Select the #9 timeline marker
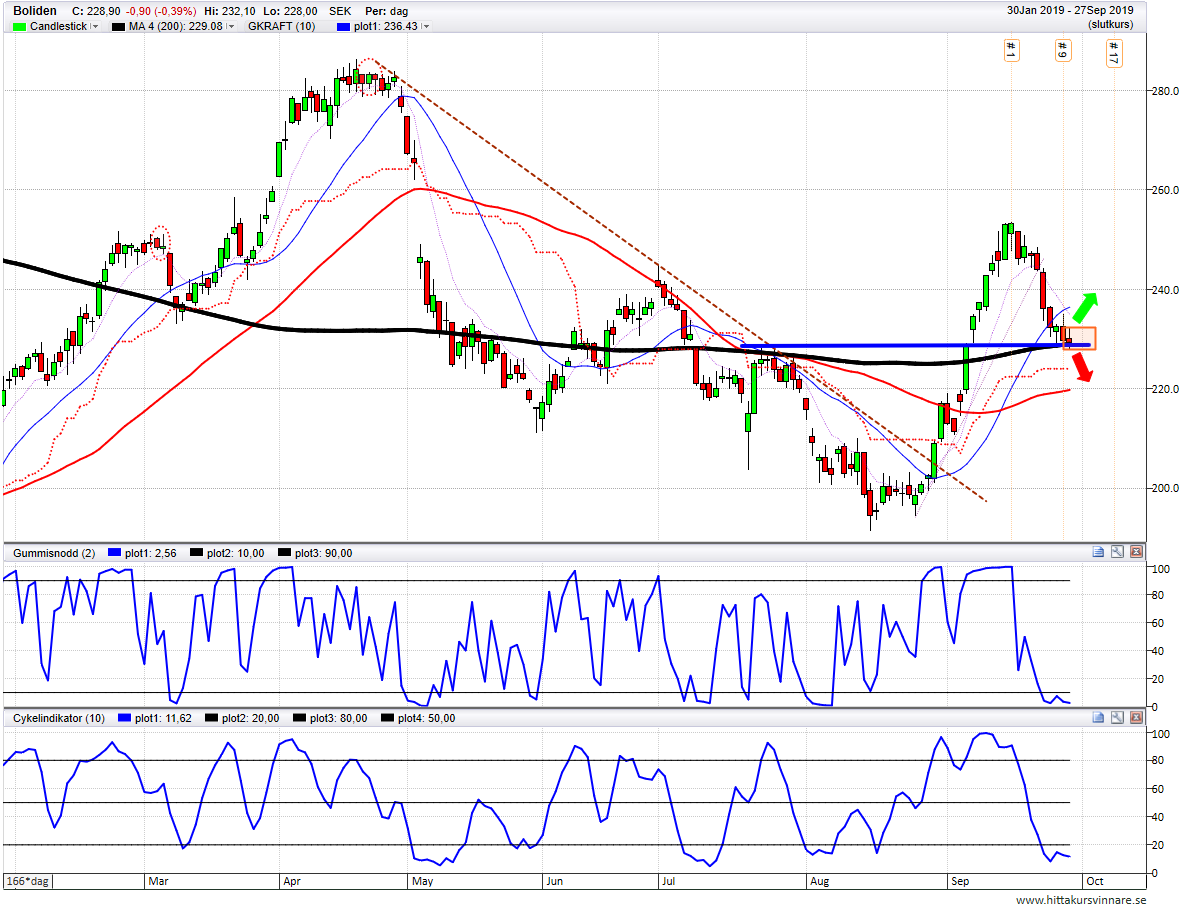 tap(1063, 50)
